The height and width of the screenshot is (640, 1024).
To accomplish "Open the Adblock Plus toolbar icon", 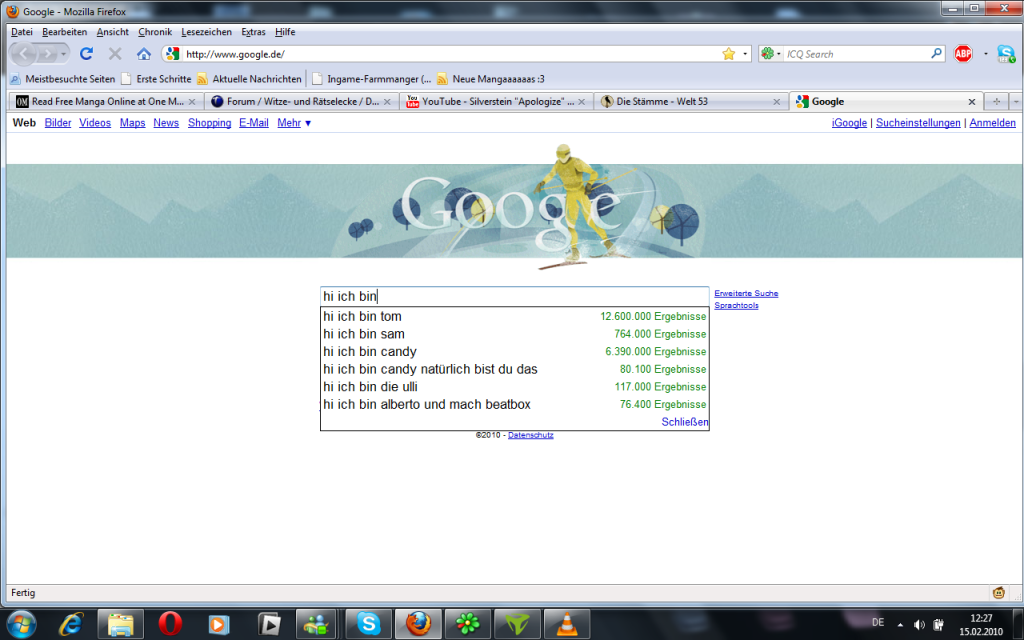I will click(x=963, y=54).
